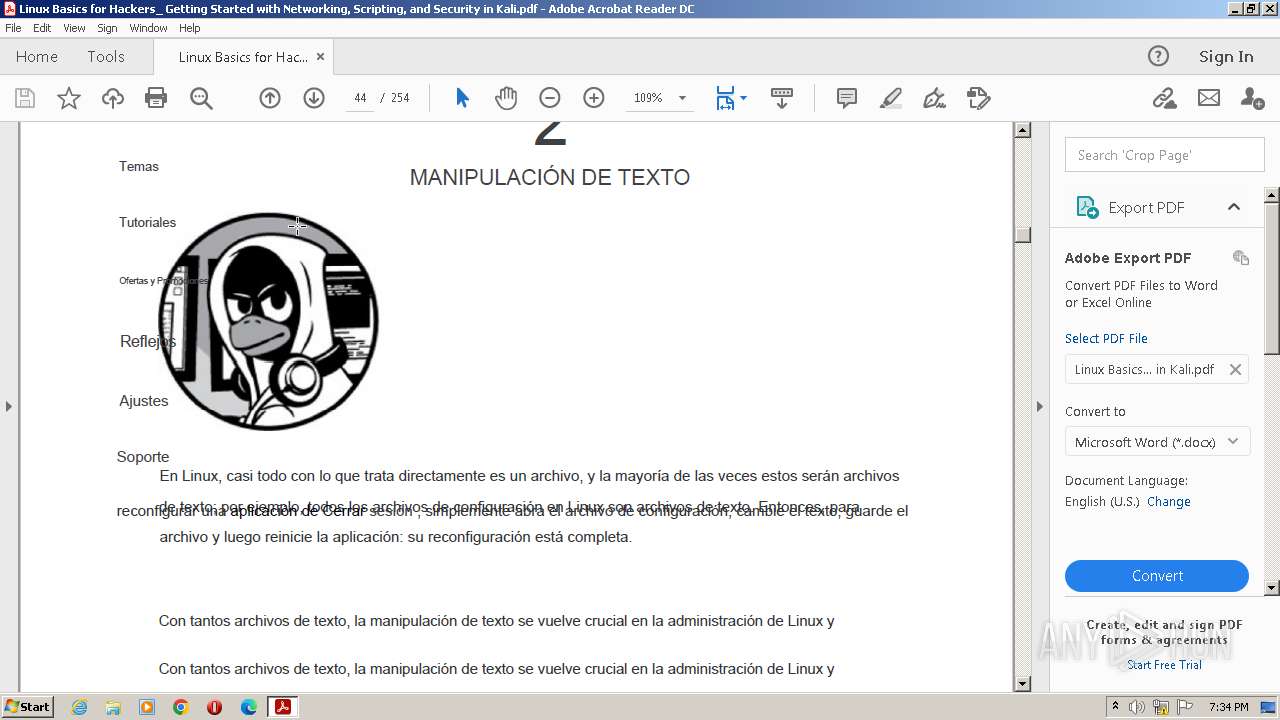Zoom out with the minus icon
1280x720 pixels.
(x=550, y=98)
